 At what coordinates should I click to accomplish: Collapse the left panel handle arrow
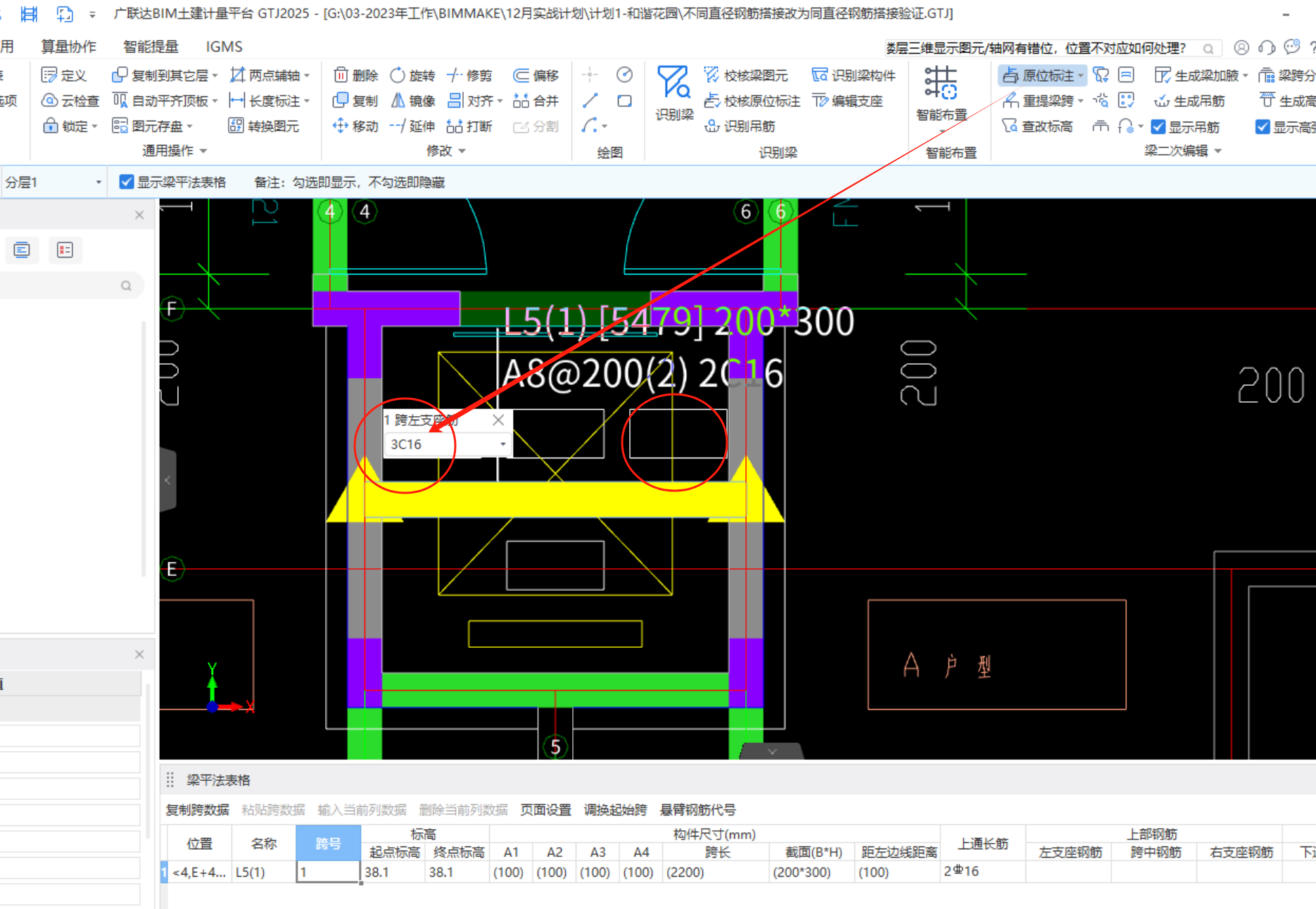167,480
